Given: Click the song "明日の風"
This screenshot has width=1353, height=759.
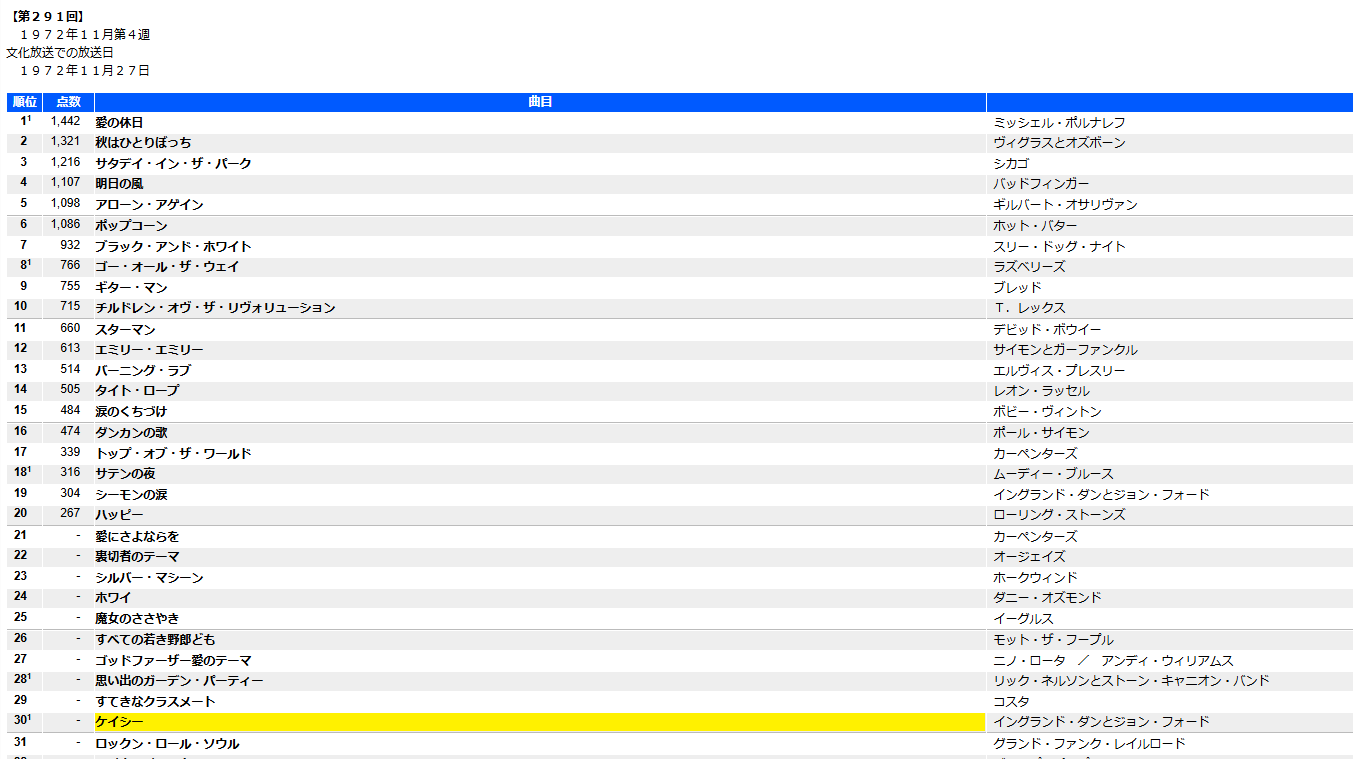Looking at the screenshot, I should (x=119, y=184).
